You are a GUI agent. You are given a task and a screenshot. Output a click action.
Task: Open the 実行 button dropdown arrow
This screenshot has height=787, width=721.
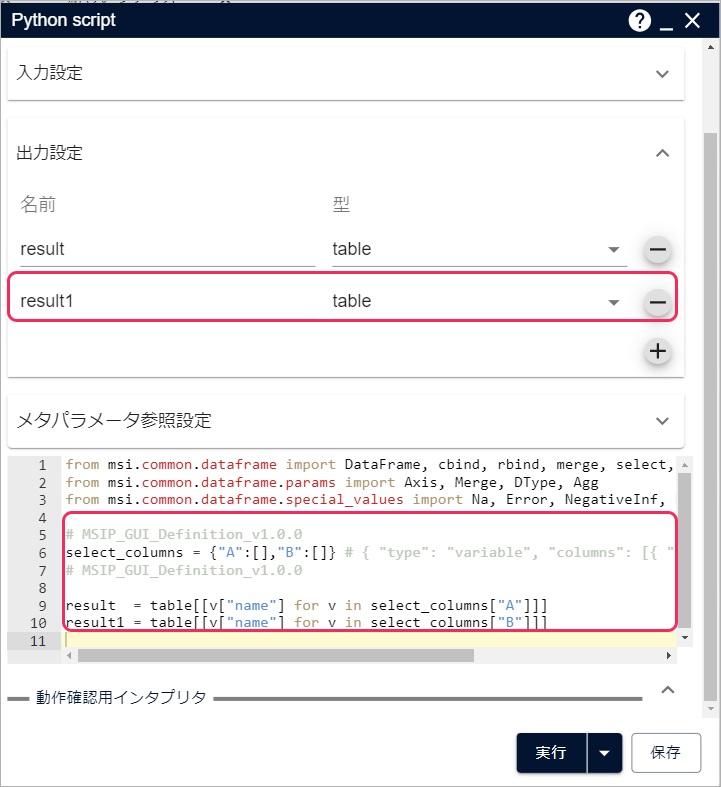coord(605,752)
